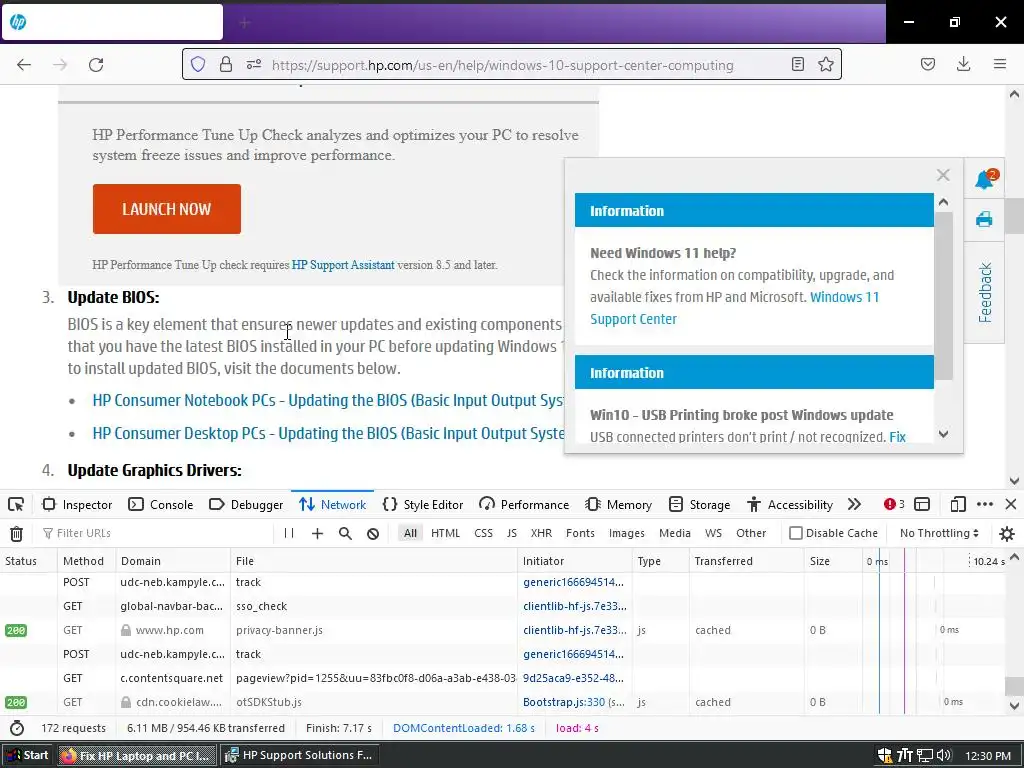Open the HP Support Assistant link
Viewport: 1024px width, 768px height.
343,265
